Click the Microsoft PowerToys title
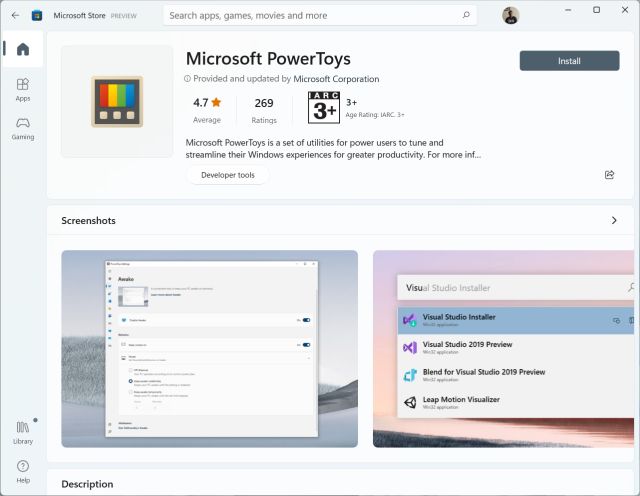 pos(268,59)
